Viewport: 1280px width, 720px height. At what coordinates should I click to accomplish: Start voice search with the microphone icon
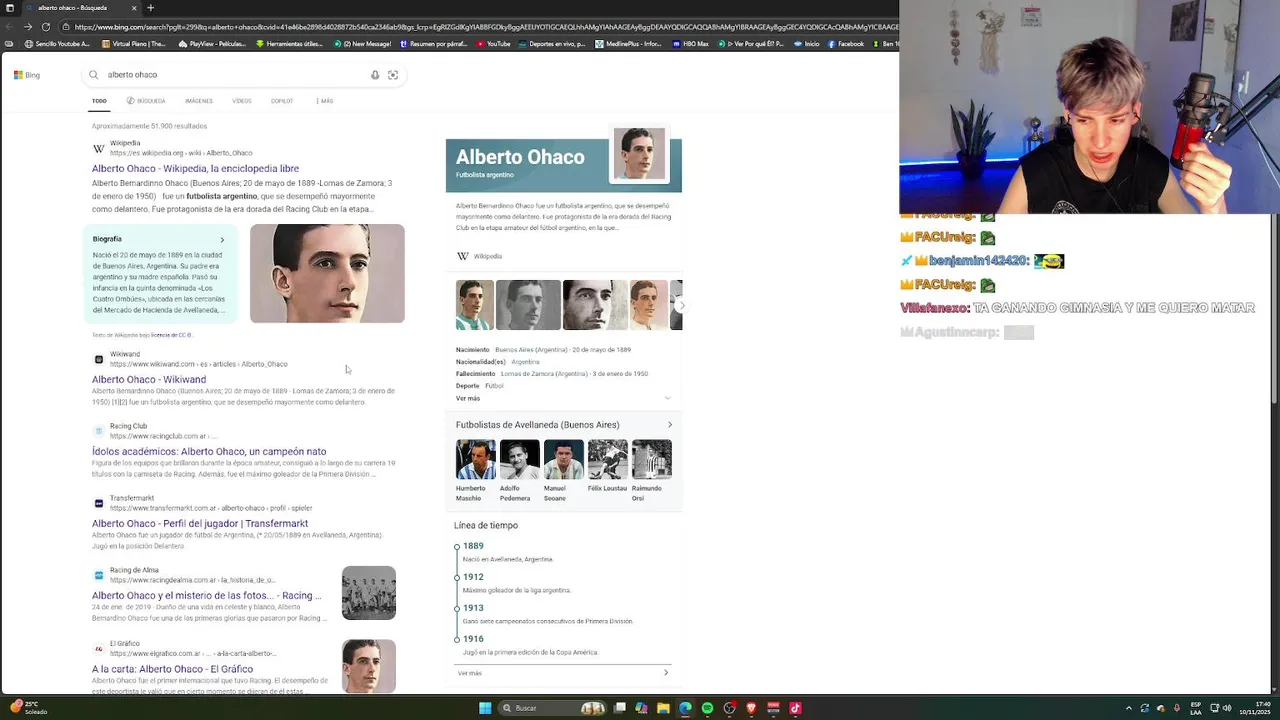tap(375, 75)
